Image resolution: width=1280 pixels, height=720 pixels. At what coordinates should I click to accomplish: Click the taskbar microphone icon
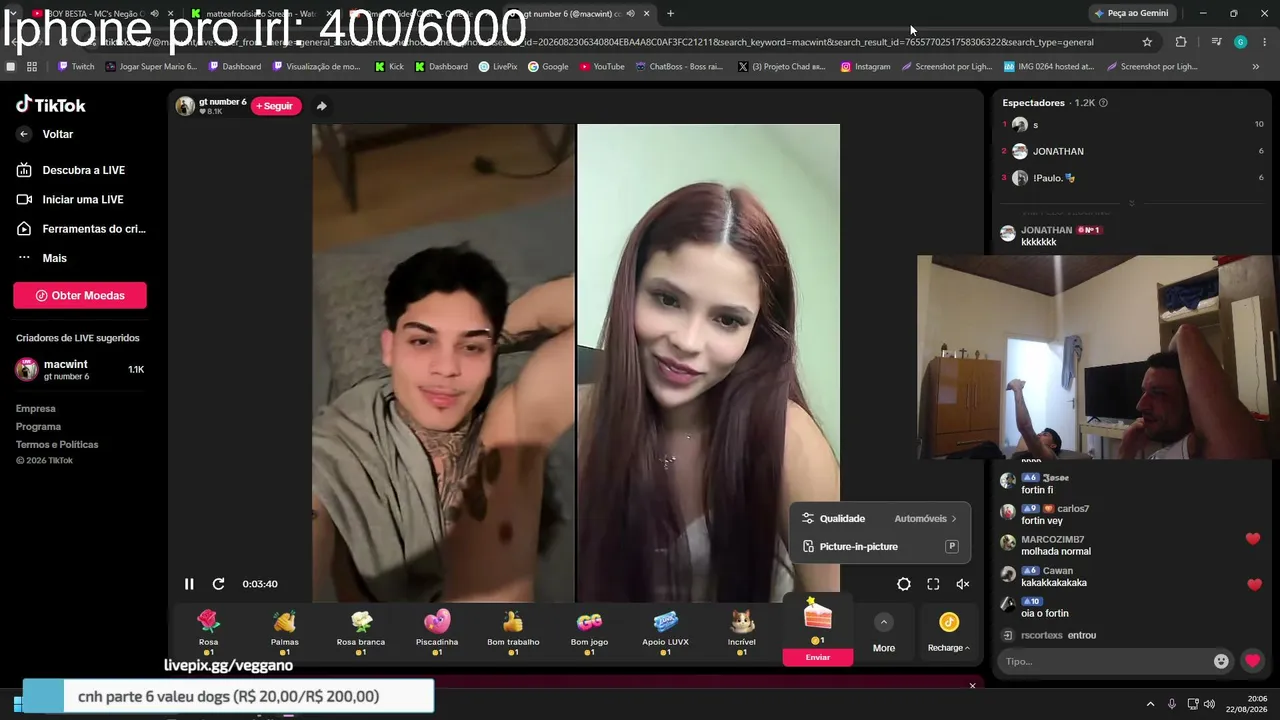tap(1172, 704)
